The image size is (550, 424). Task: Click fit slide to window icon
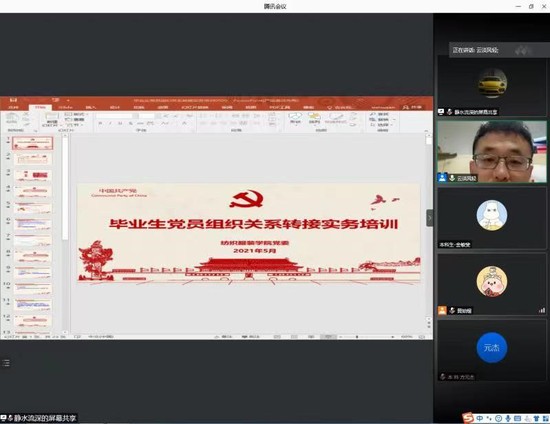click(422, 337)
